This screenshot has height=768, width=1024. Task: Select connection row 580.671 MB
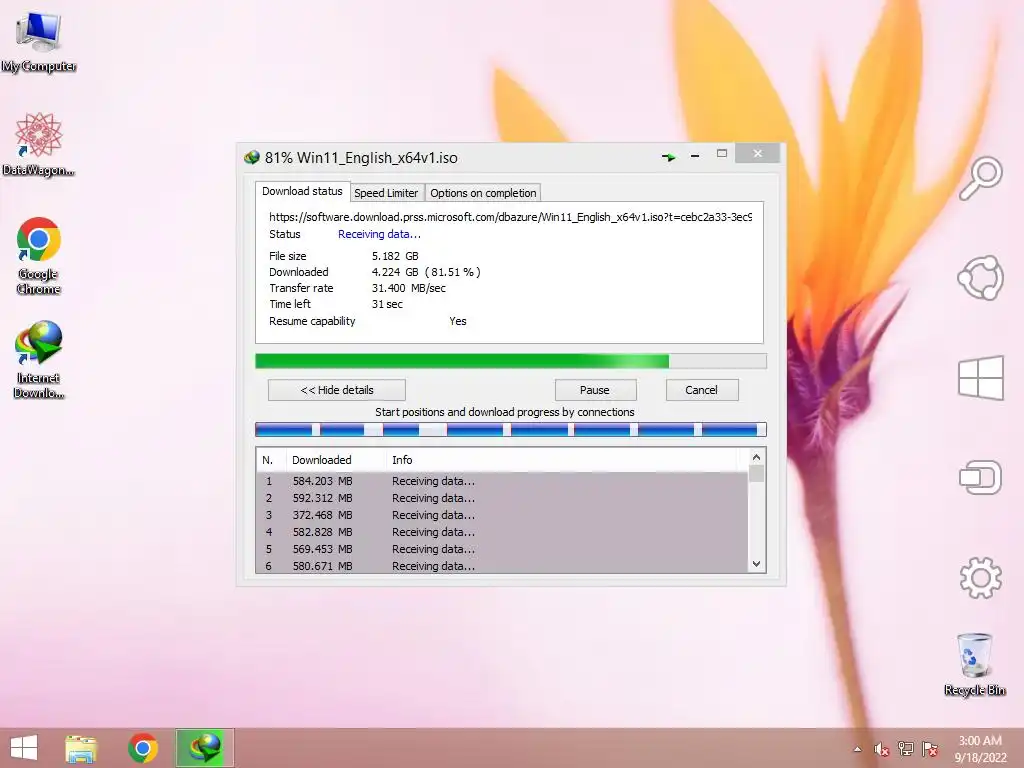coord(502,566)
